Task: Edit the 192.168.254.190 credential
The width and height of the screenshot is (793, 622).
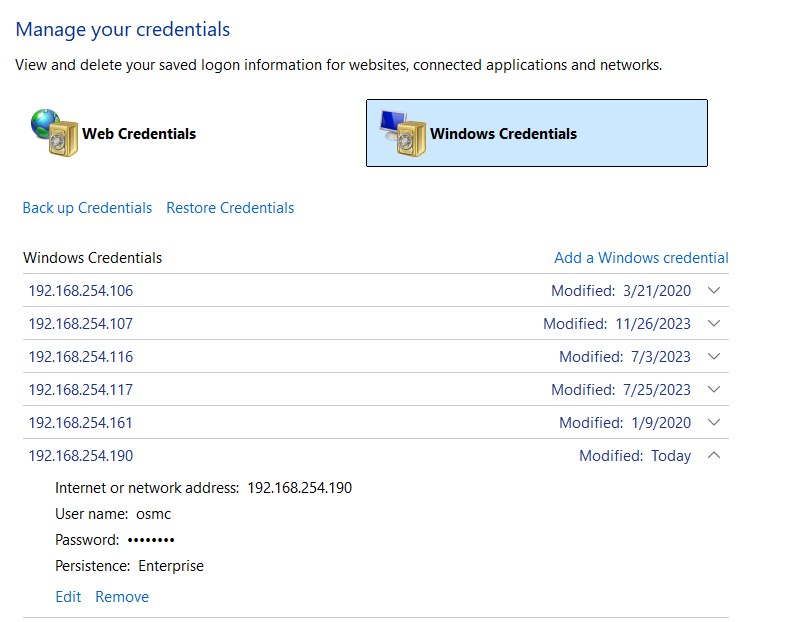Action: (x=68, y=597)
